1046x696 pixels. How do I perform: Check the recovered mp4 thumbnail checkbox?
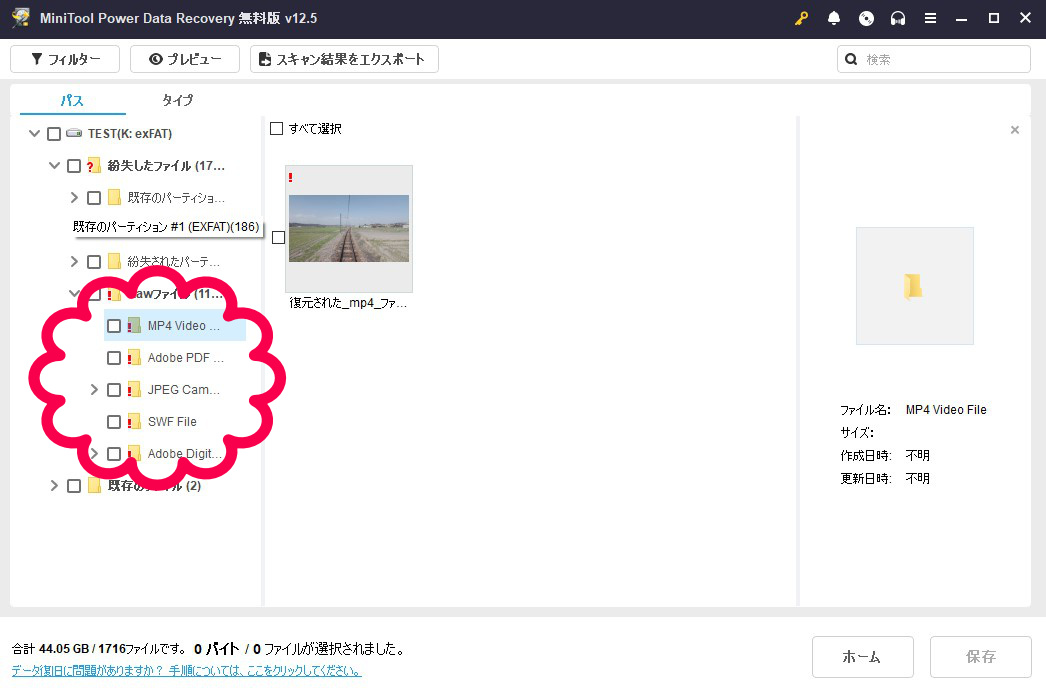pos(278,238)
